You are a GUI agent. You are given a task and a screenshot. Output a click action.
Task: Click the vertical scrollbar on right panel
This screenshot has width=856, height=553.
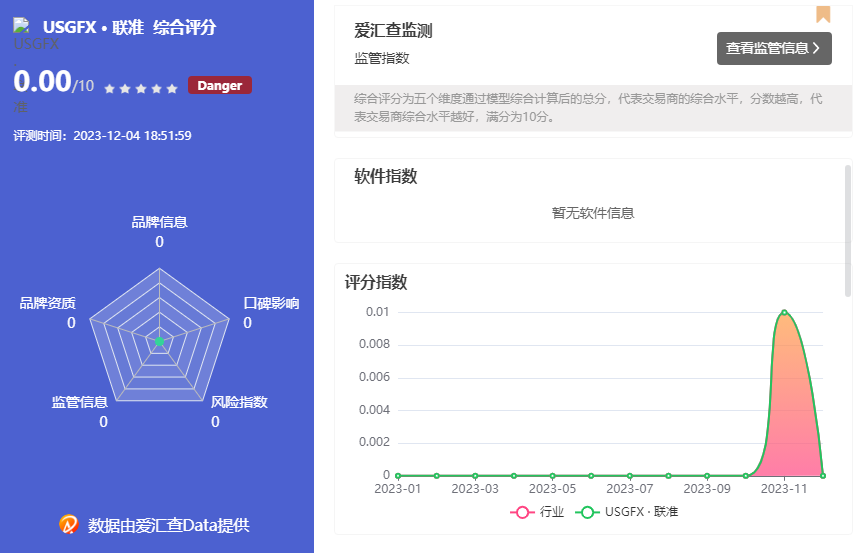[x=848, y=231]
